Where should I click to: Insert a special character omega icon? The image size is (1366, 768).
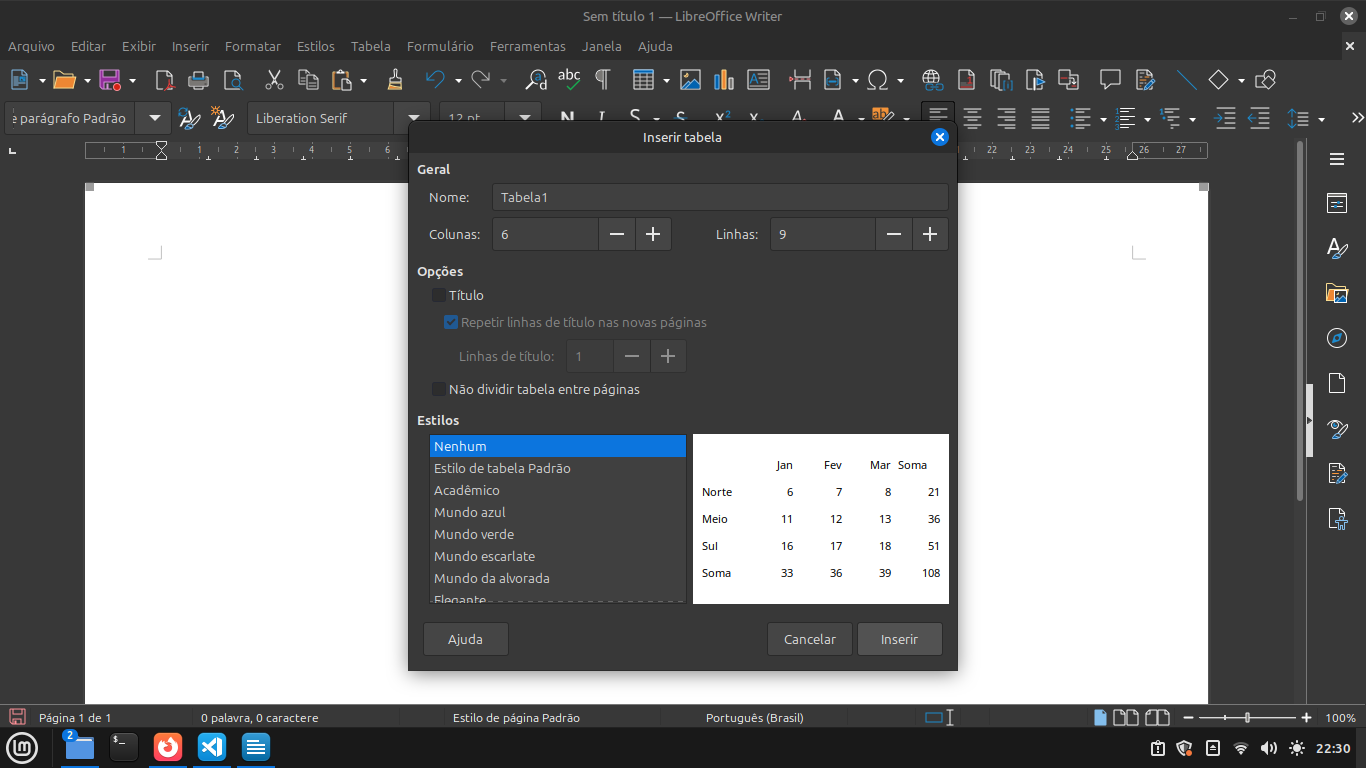coord(878,80)
